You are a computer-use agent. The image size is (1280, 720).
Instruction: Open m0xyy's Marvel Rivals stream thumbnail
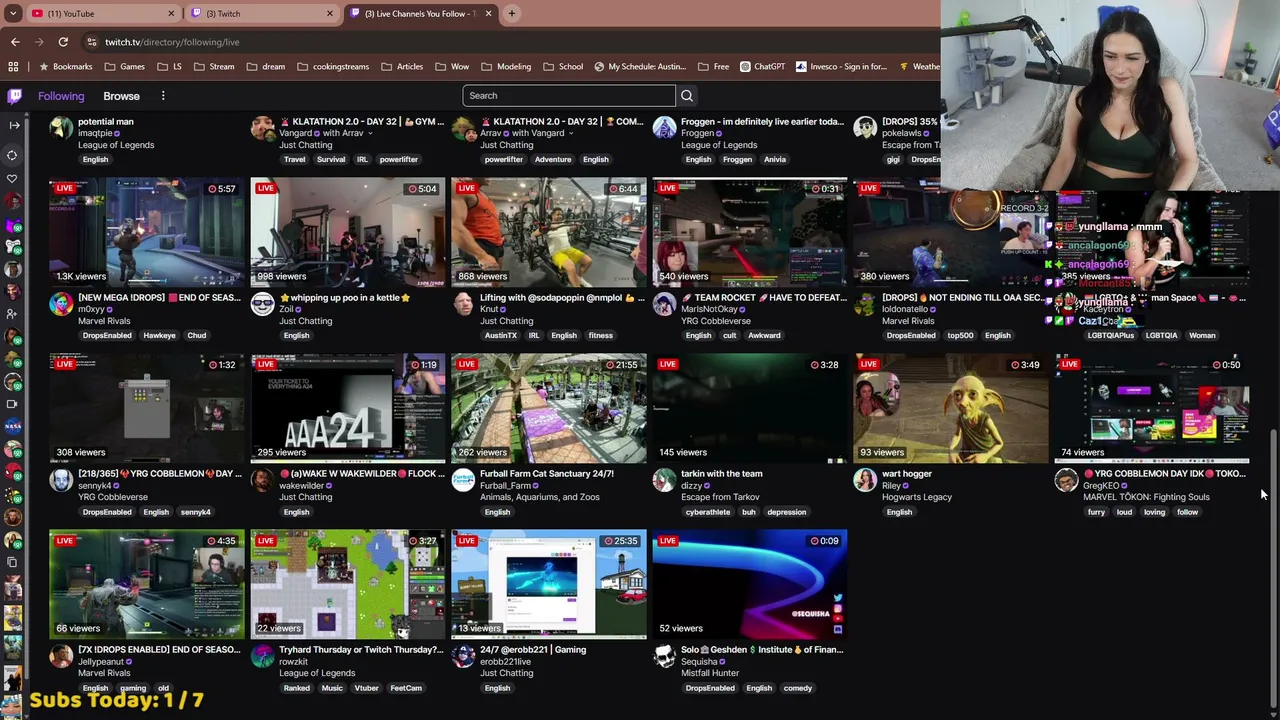tap(147, 234)
